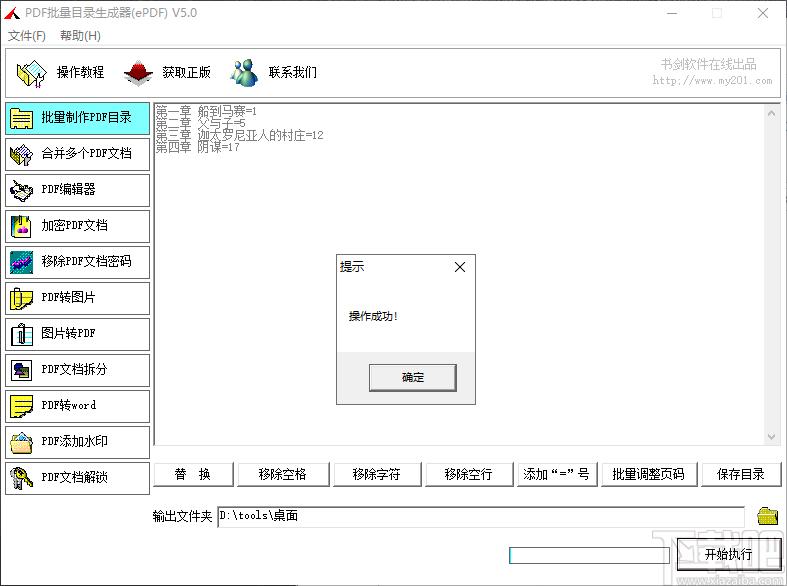Screen dimensions: 787x586
Task: Choose the 加密PDF文档 tool
Action: point(77,226)
